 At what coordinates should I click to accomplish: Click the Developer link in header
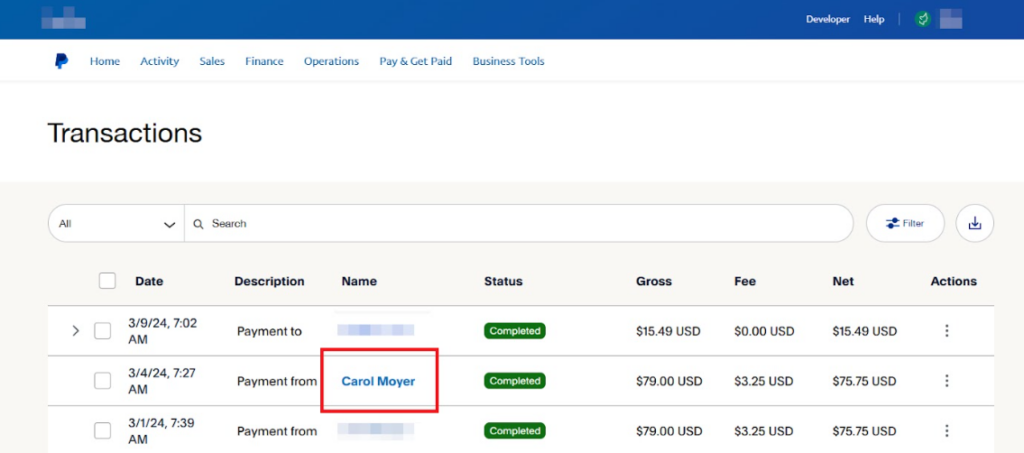(827, 19)
